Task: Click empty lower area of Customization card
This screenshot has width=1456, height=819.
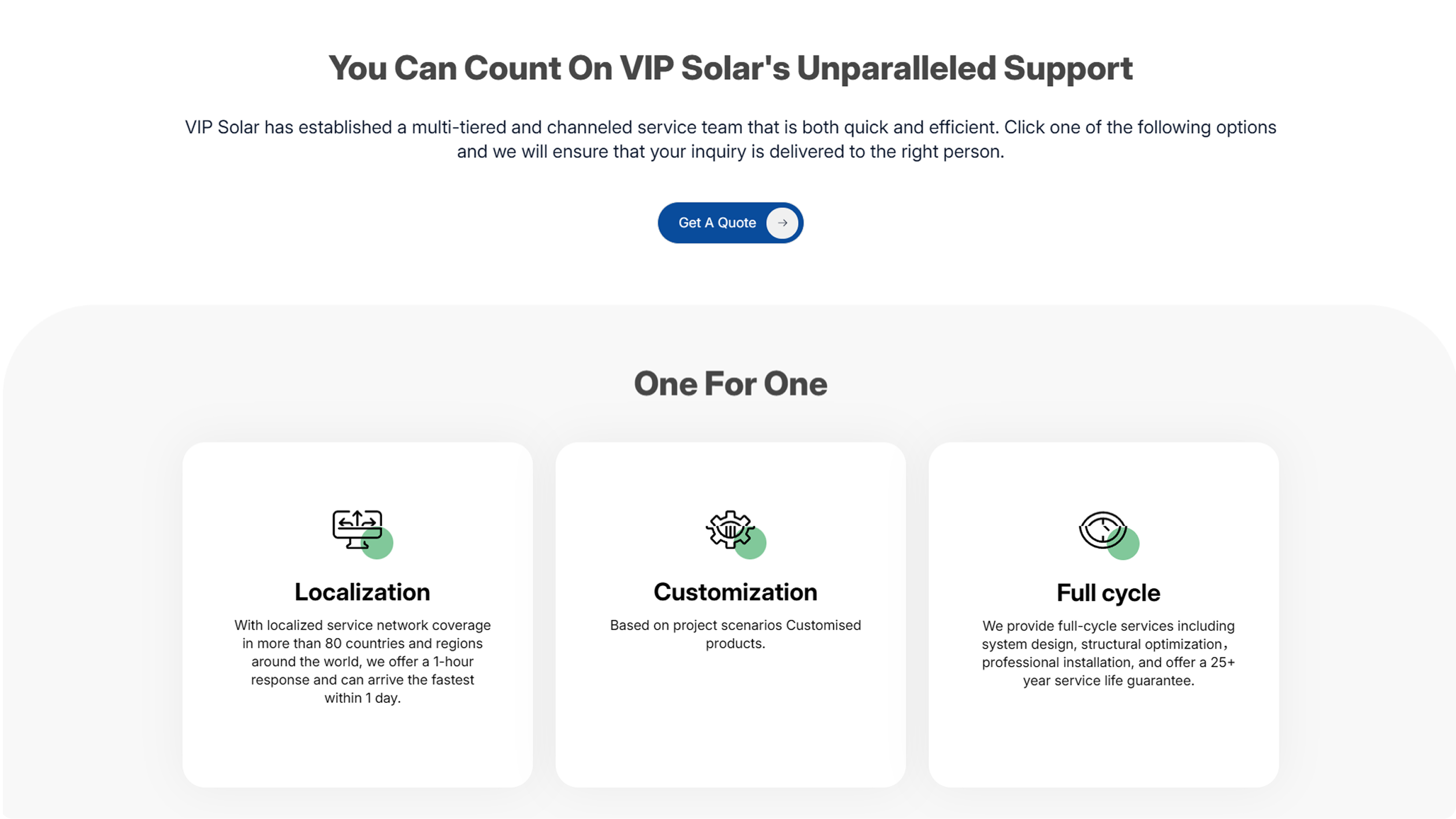Action: 730,728
